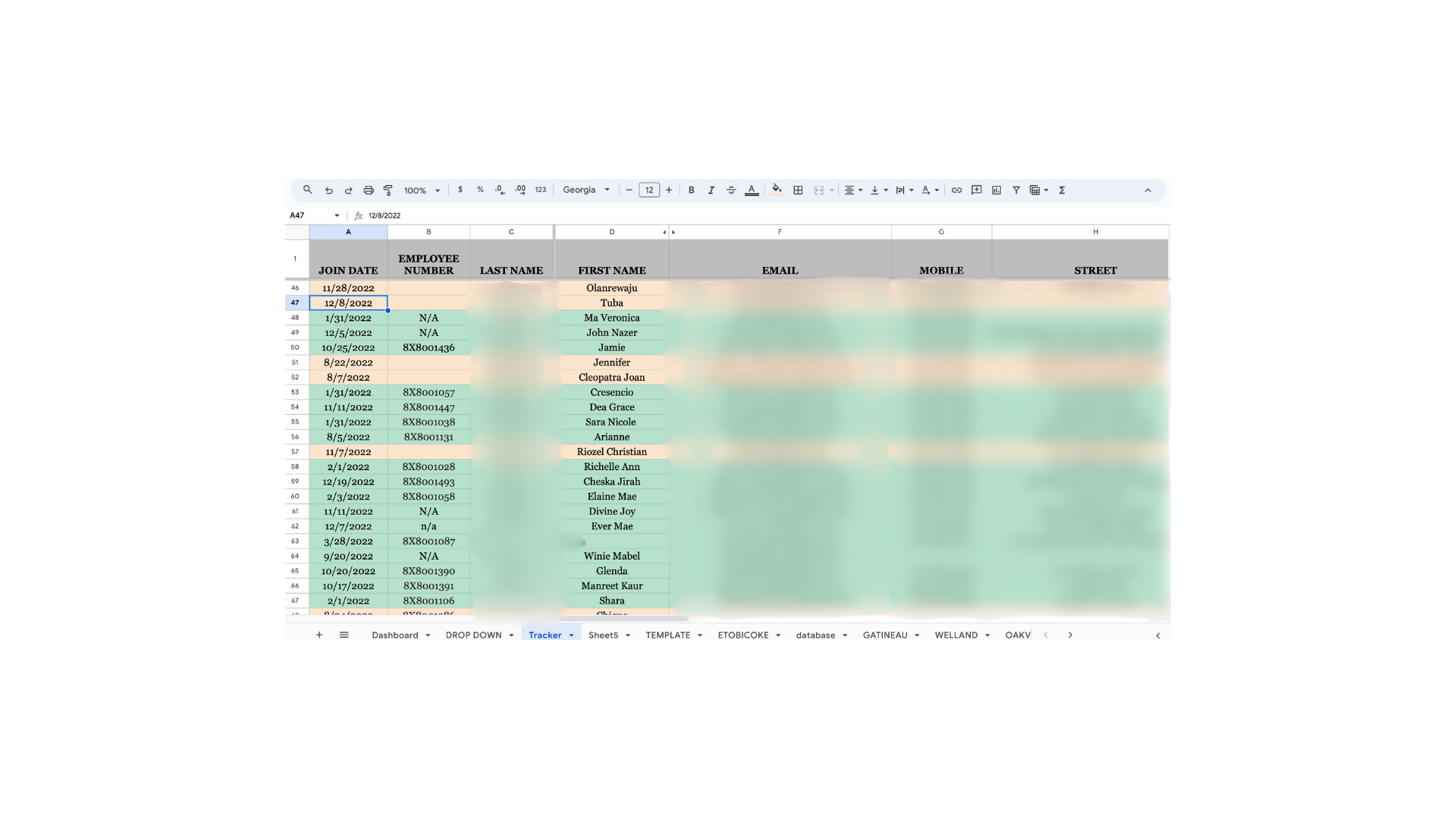
Task: Insert a chart
Action: [x=996, y=190]
